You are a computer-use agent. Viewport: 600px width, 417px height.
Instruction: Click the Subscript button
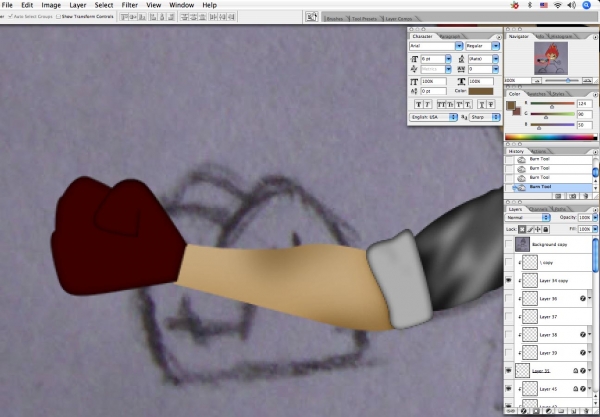(x=468, y=104)
